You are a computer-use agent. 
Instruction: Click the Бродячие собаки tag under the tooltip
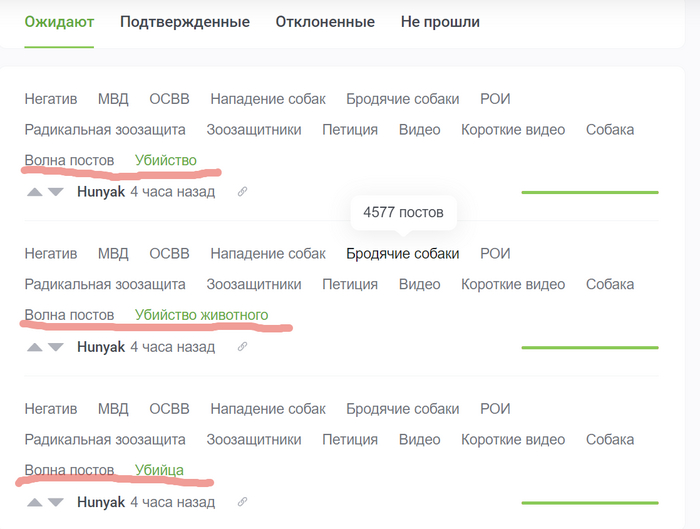pyautogui.click(x=403, y=254)
